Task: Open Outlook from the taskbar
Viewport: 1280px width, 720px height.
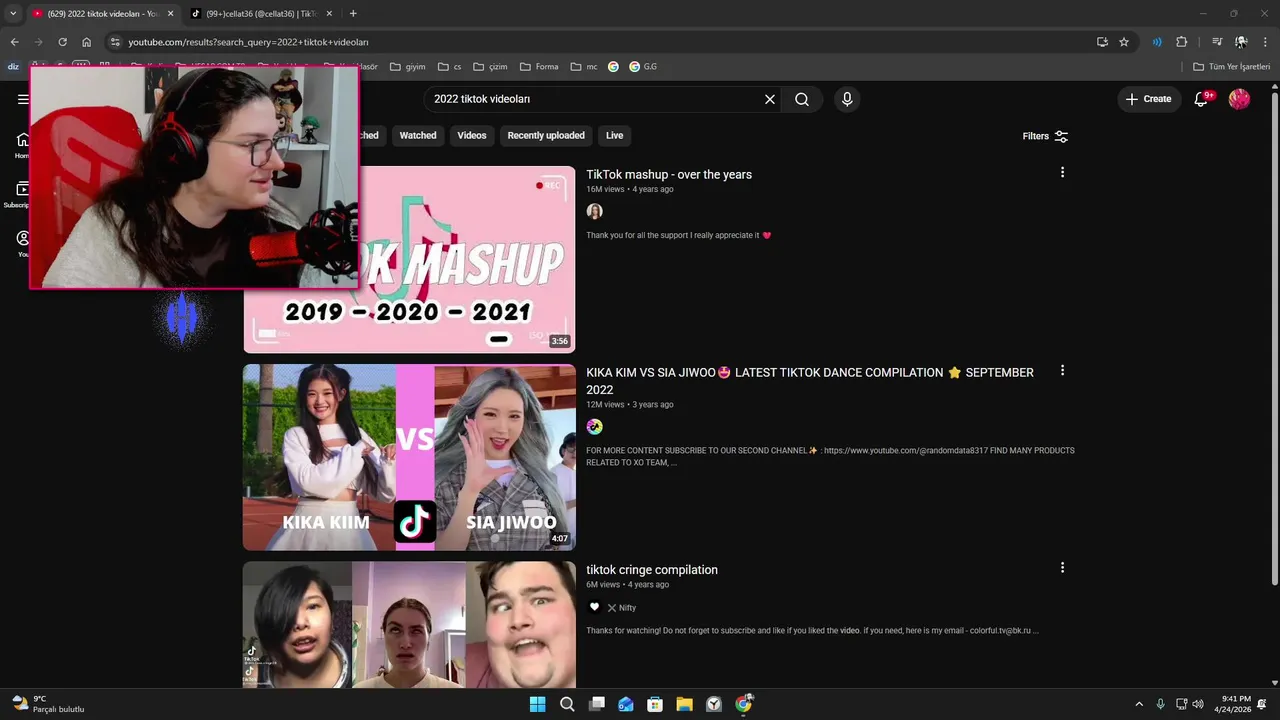Action: [x=626, y=704]
